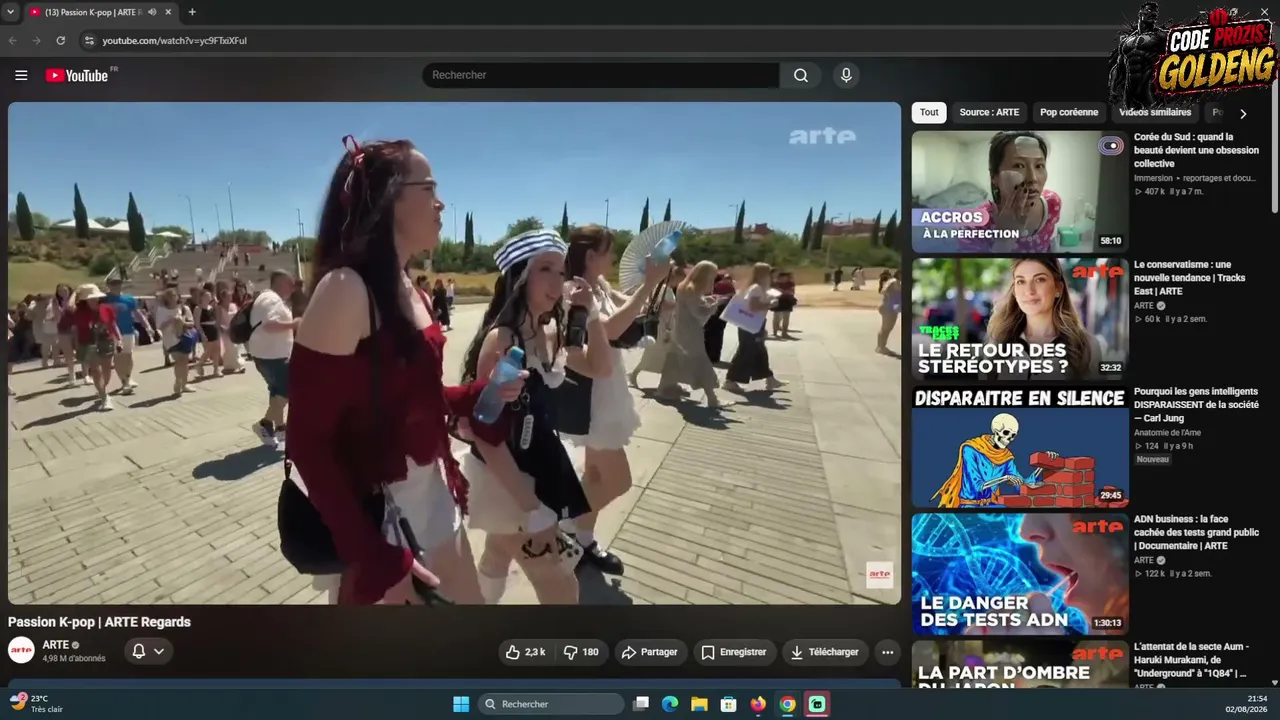Open a new browser tab
The height and width of the screenshot is (720, 1280).
tap(192, 12)
